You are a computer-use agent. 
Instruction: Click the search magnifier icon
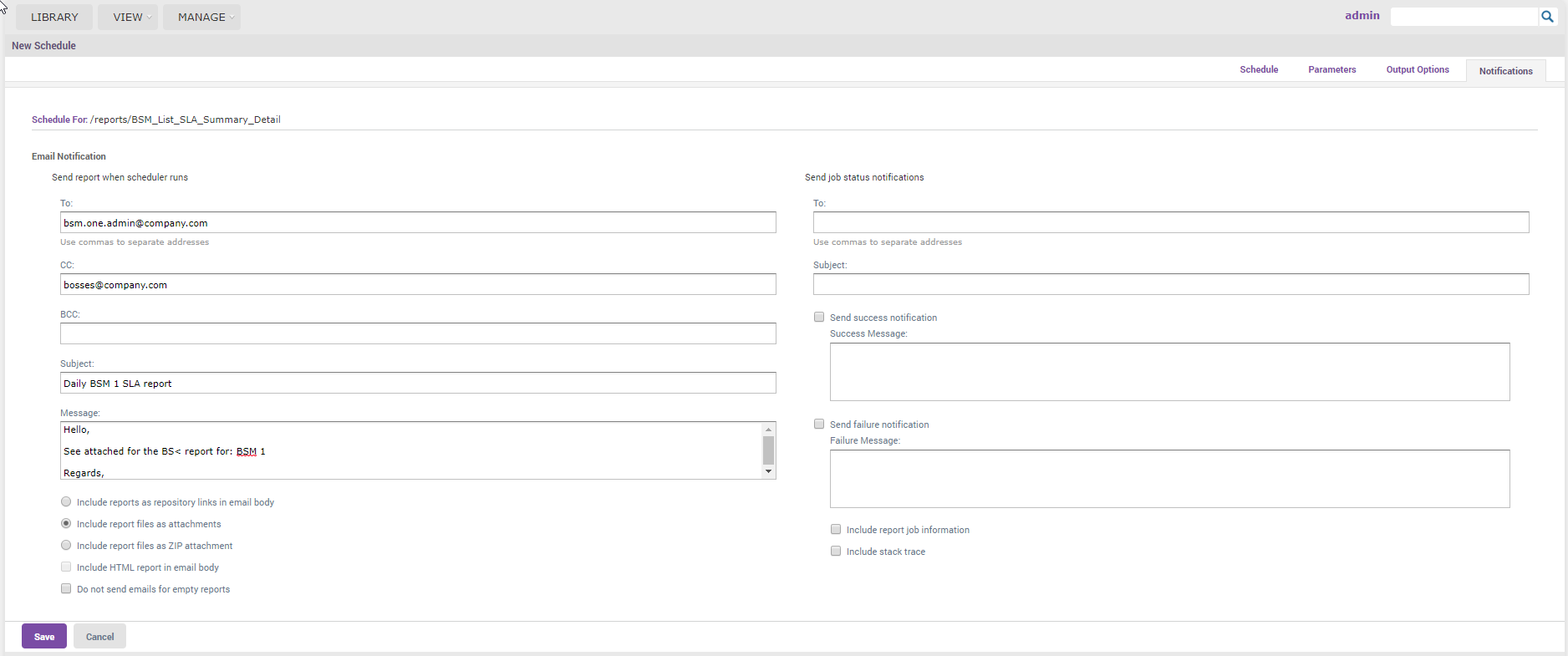click(x=1547, y=16)
